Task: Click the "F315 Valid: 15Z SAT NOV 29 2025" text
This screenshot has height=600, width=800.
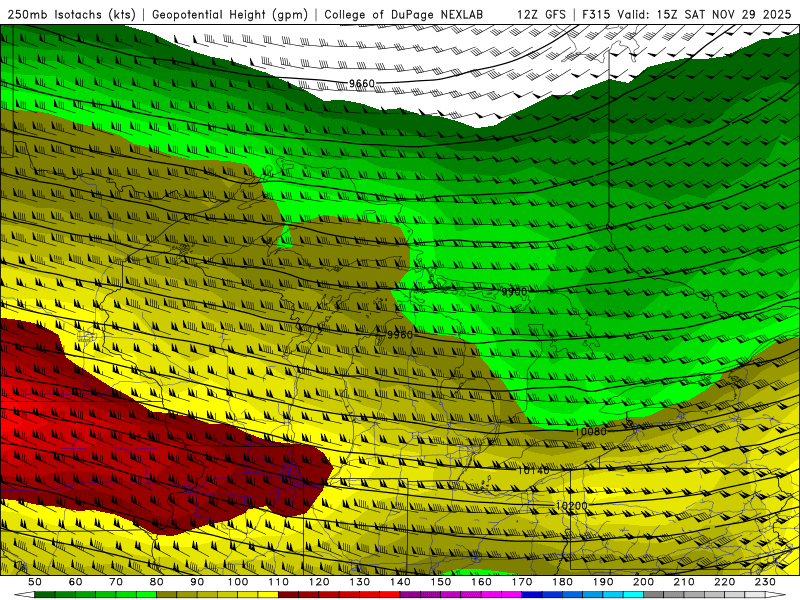Action: (687, 14)
